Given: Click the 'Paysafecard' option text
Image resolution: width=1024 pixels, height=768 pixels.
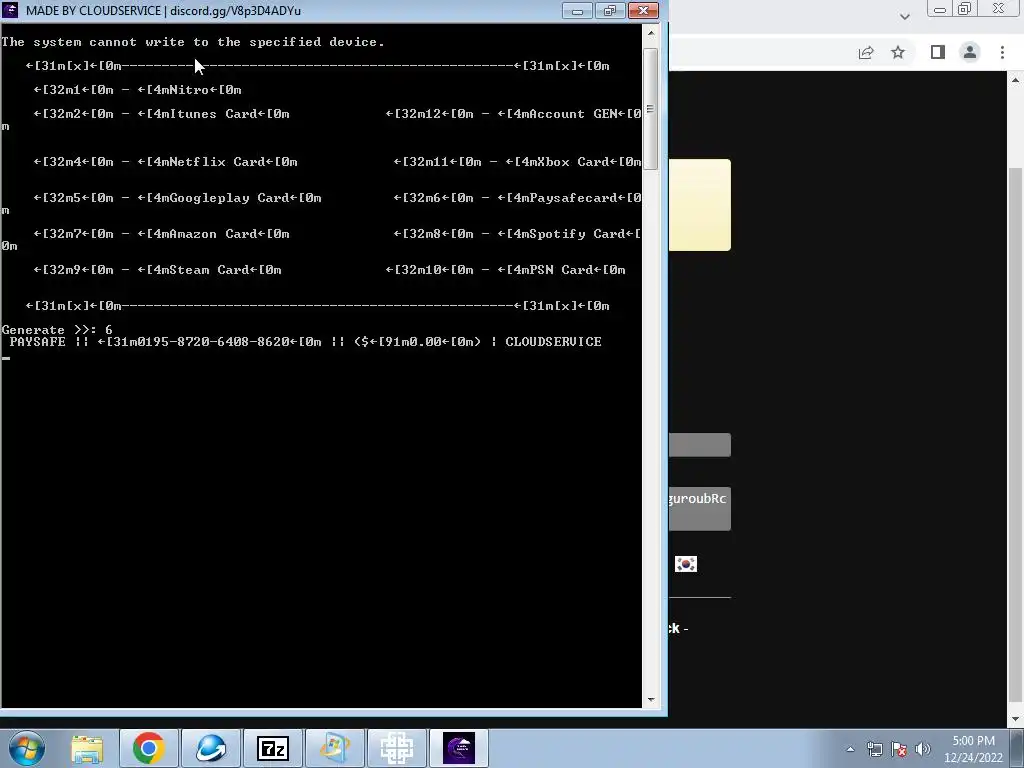Looking at the screenshot, I should (573, 197).
